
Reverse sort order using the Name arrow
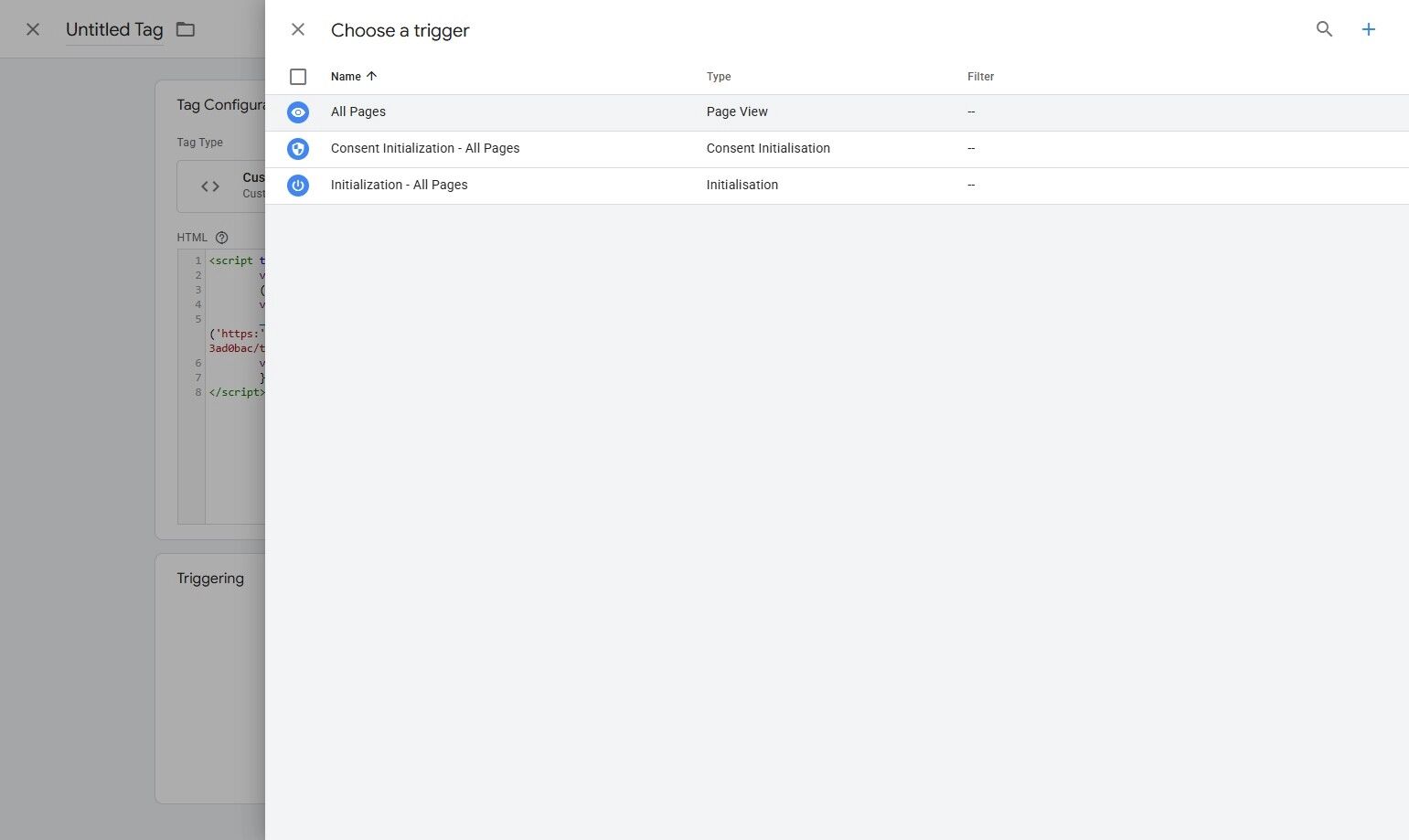click(369, 76)
